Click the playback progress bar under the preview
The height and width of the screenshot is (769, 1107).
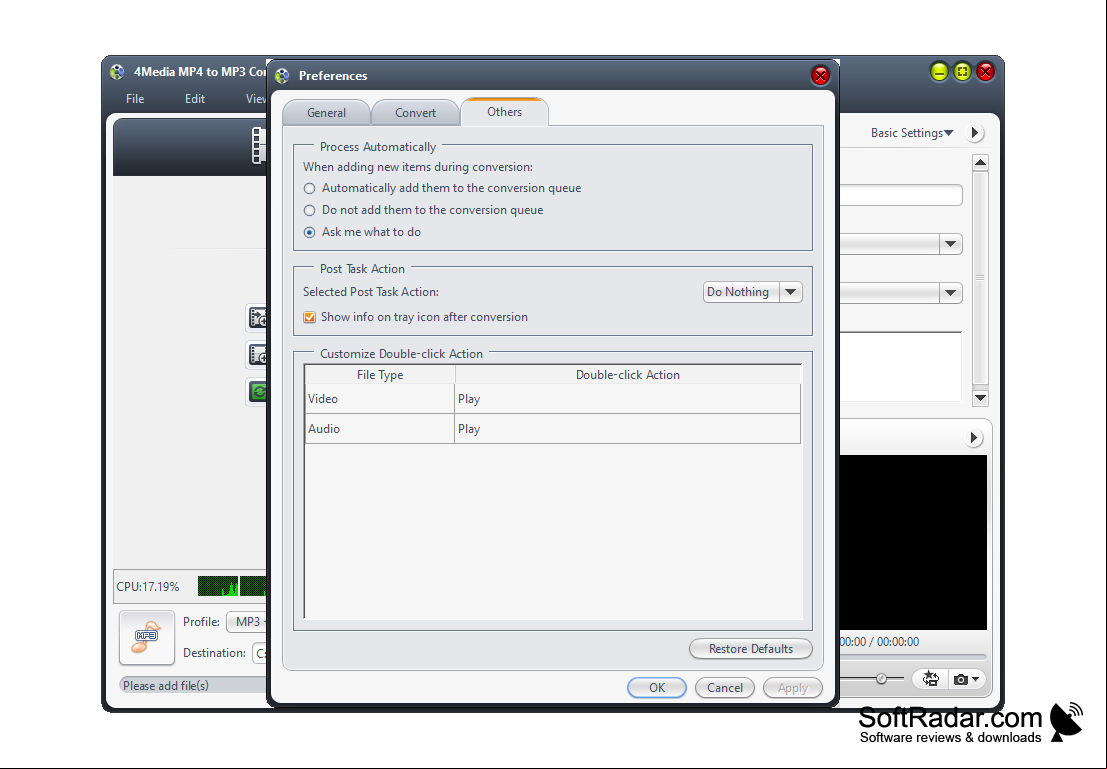(x=912, y=656)
